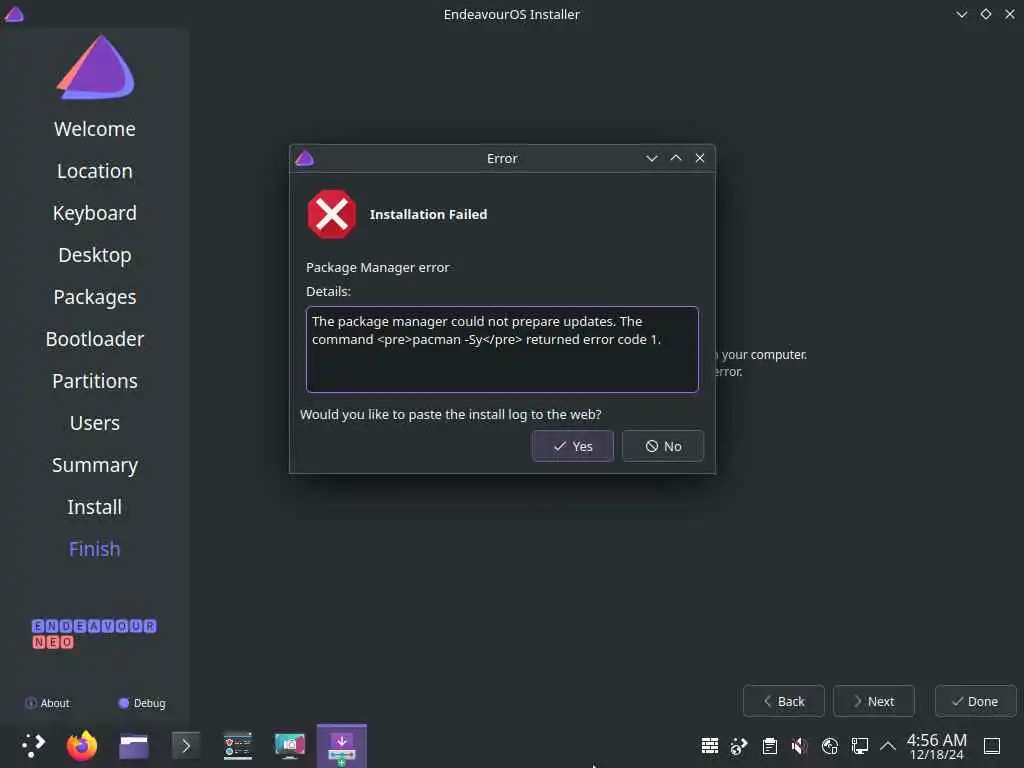Maximize the Error dialog with up chevron
The width and height of the screenshot is (1024, 768).
(676, 158)
